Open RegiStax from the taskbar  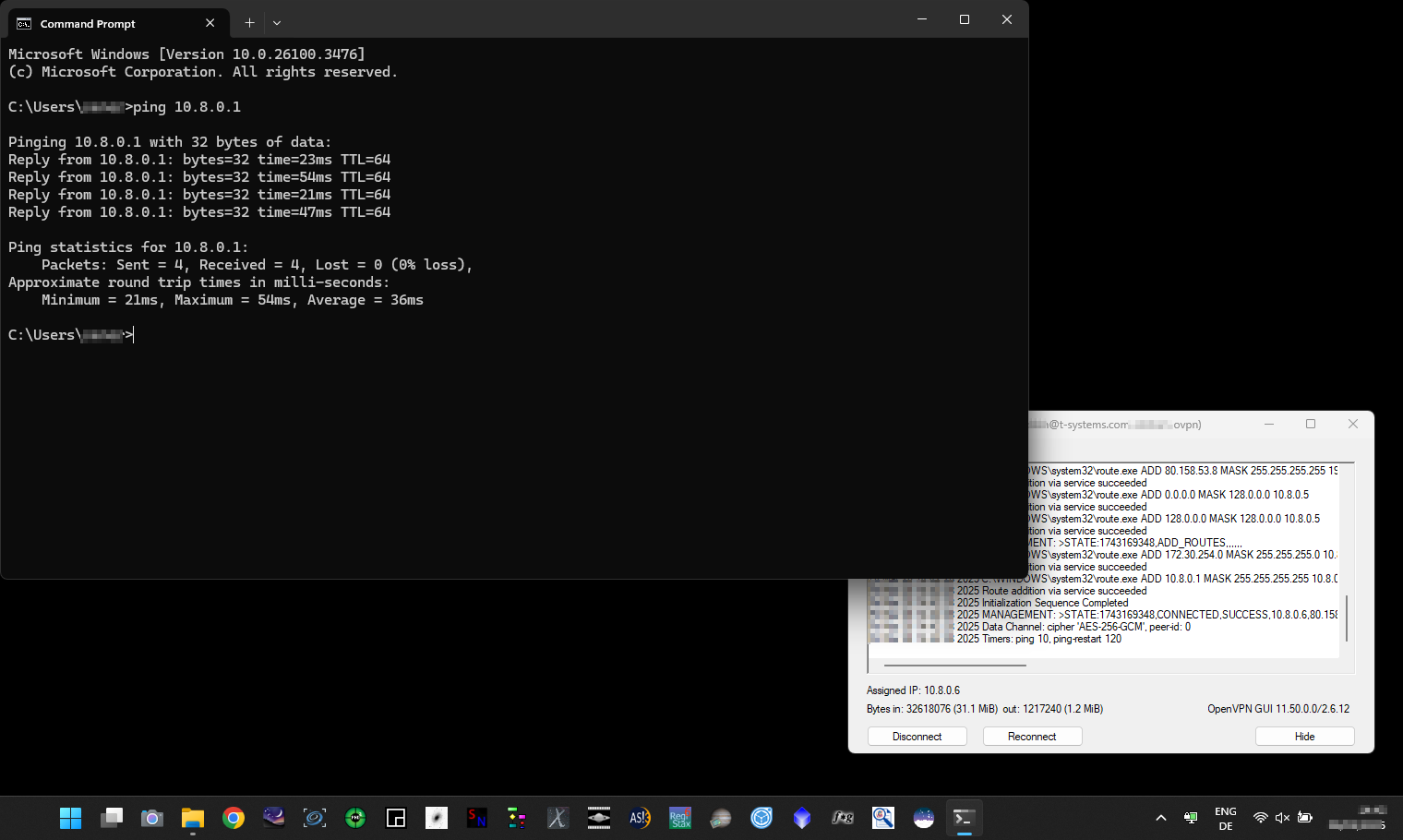pyautogui.click(x=680, y=818)
